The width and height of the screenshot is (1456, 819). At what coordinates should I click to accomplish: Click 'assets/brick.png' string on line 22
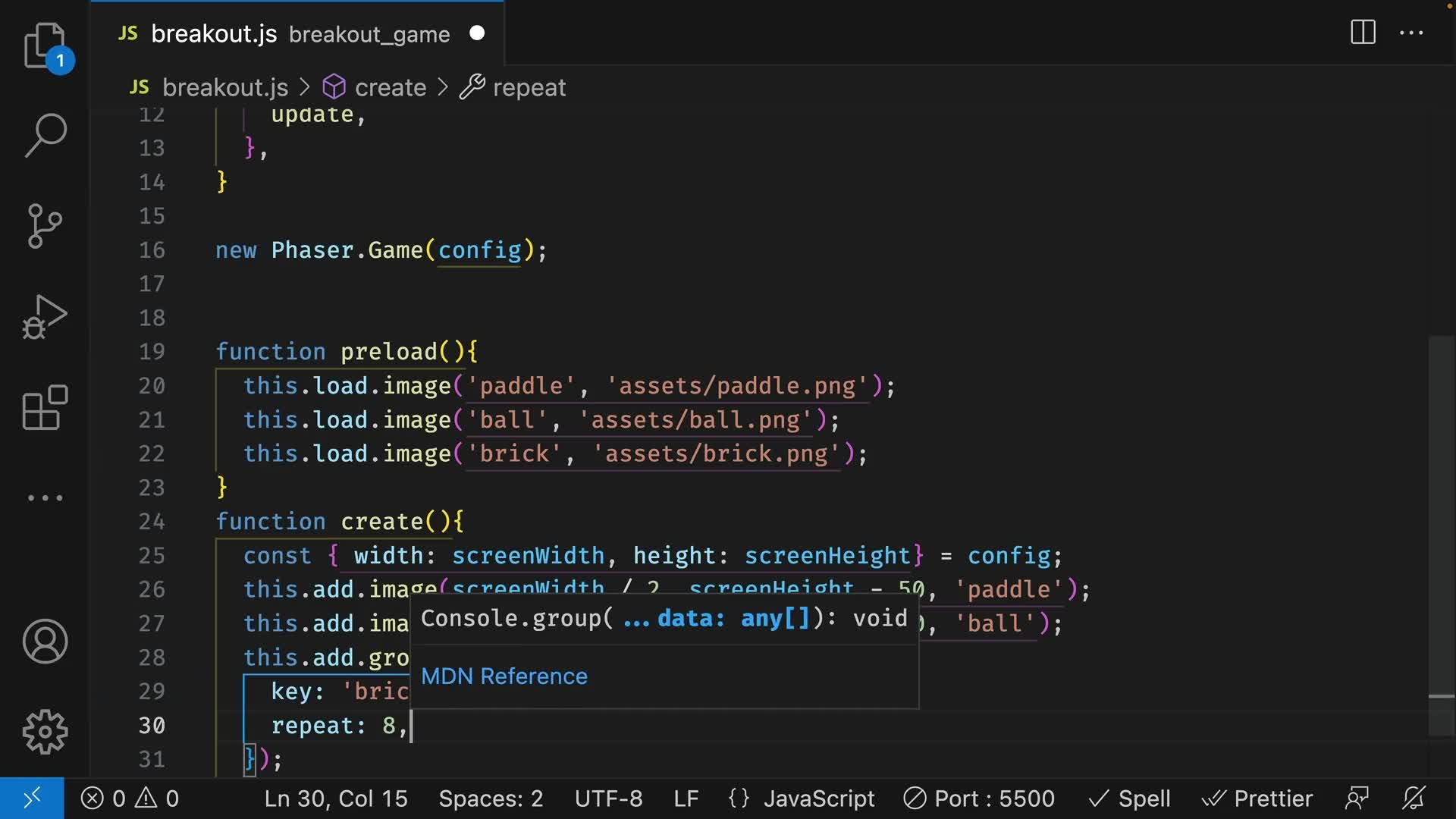(717, 453)
